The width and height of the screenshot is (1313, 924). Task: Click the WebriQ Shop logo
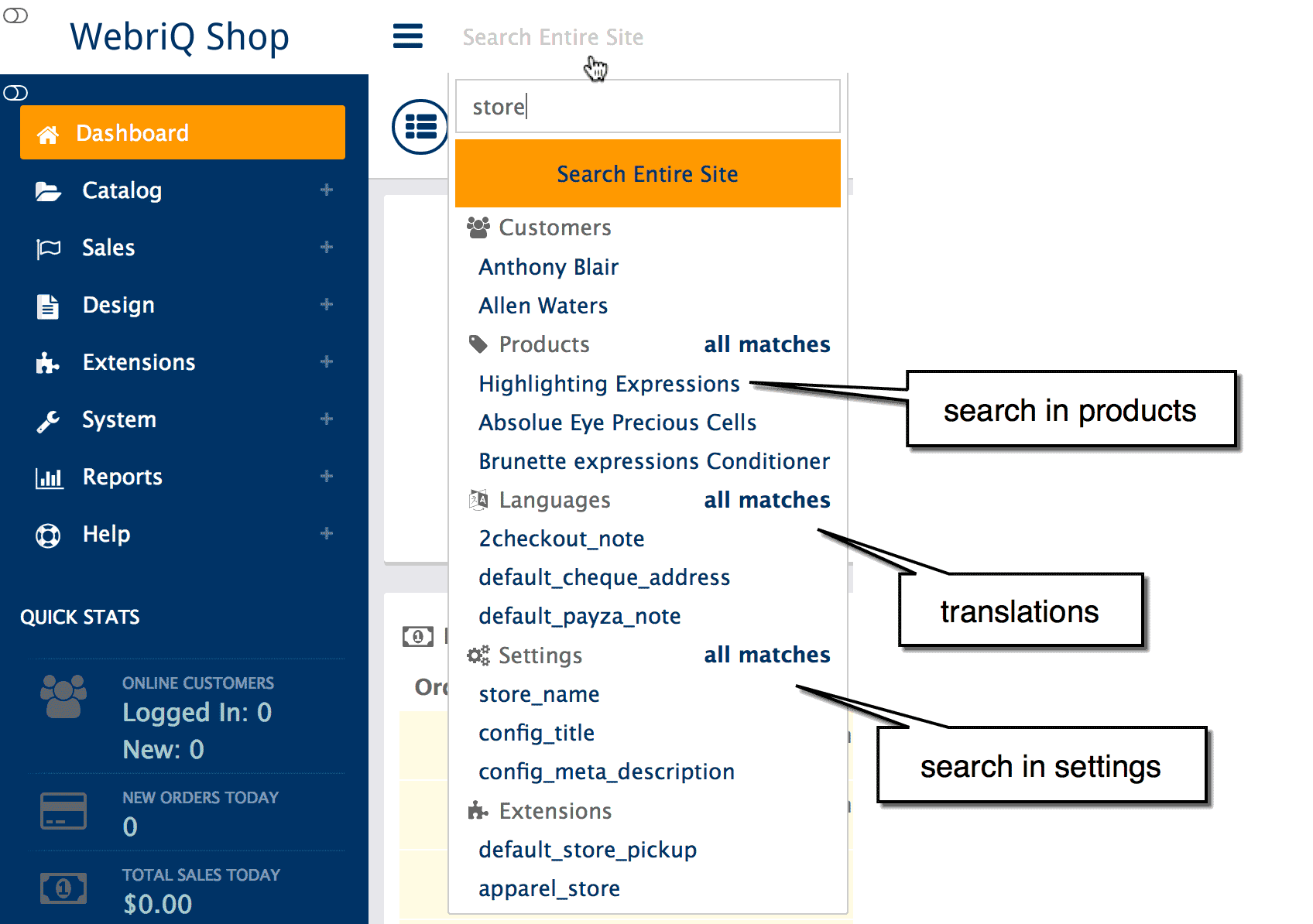pyautogui.click(x=180, y=36)
